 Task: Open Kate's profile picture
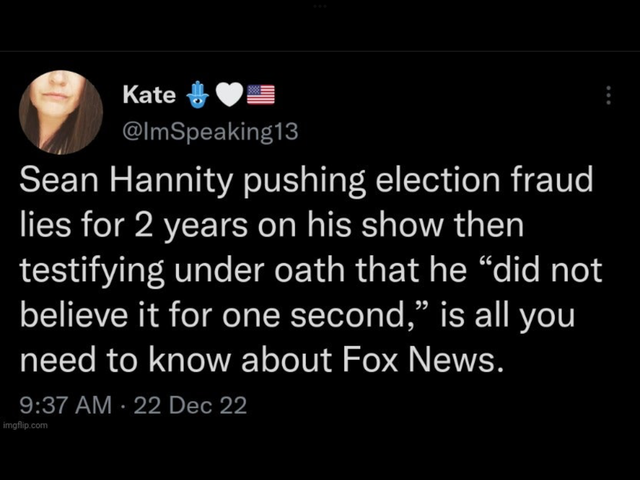(61, 112)
